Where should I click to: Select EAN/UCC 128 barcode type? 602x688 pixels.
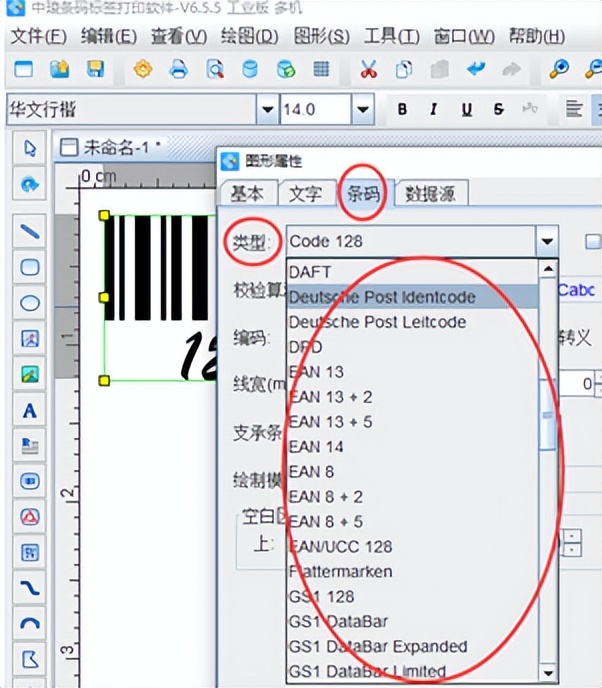412,547
